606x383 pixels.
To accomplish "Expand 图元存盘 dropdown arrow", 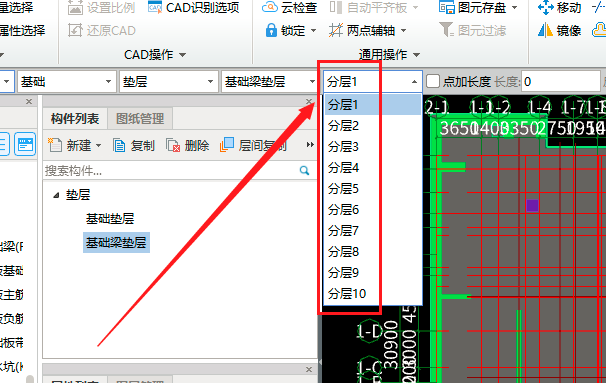I will coord(514,7).
